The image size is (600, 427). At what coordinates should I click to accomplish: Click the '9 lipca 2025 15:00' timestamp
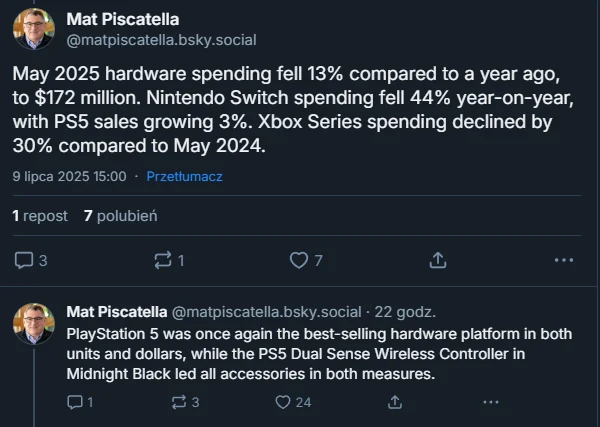click(x=69, y=176)
